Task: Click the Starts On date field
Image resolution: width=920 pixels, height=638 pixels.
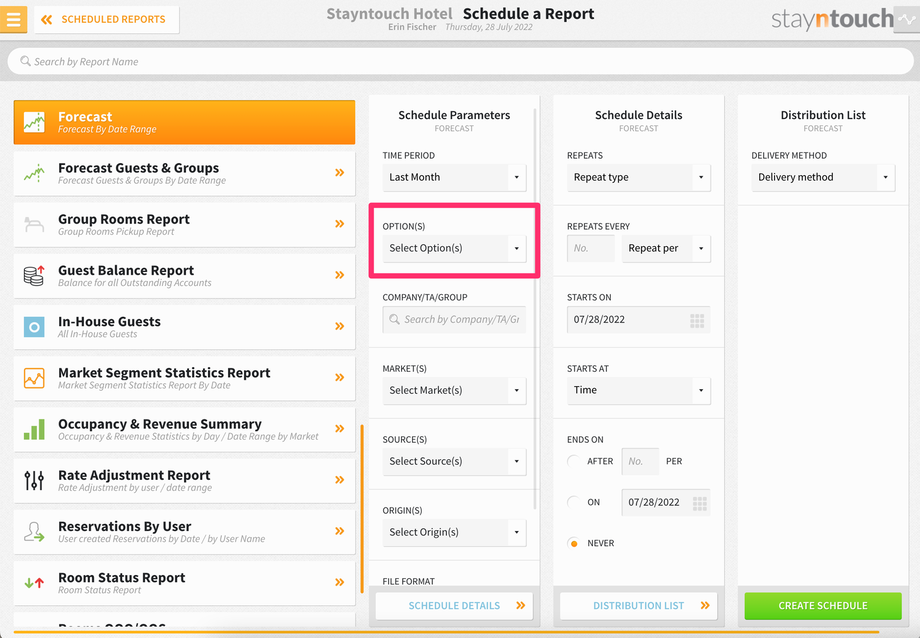Action: (x=638, y=319)
